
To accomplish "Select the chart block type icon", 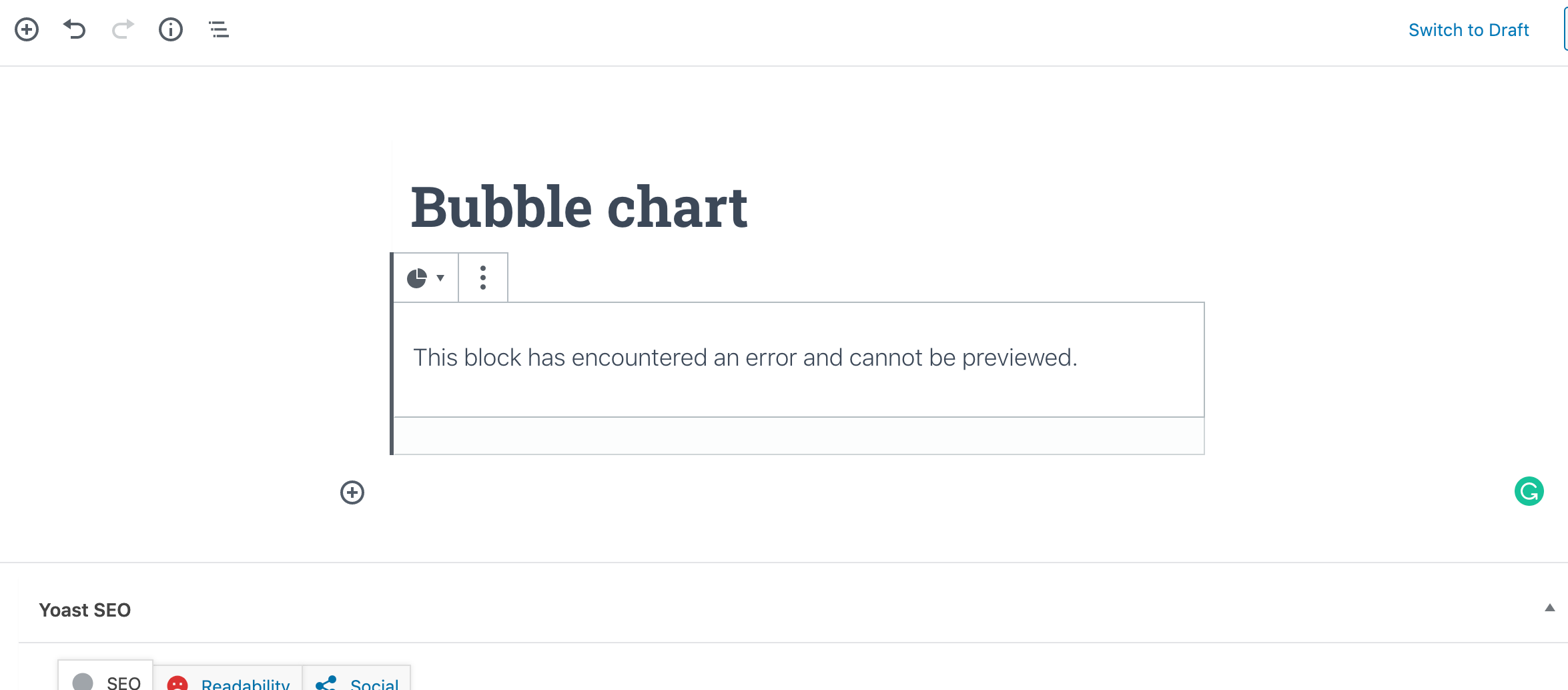I will (418, 277).
